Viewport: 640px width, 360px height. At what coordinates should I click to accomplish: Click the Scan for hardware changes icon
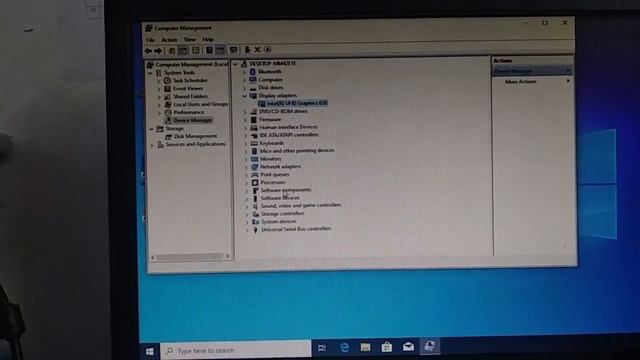point(233,50)
